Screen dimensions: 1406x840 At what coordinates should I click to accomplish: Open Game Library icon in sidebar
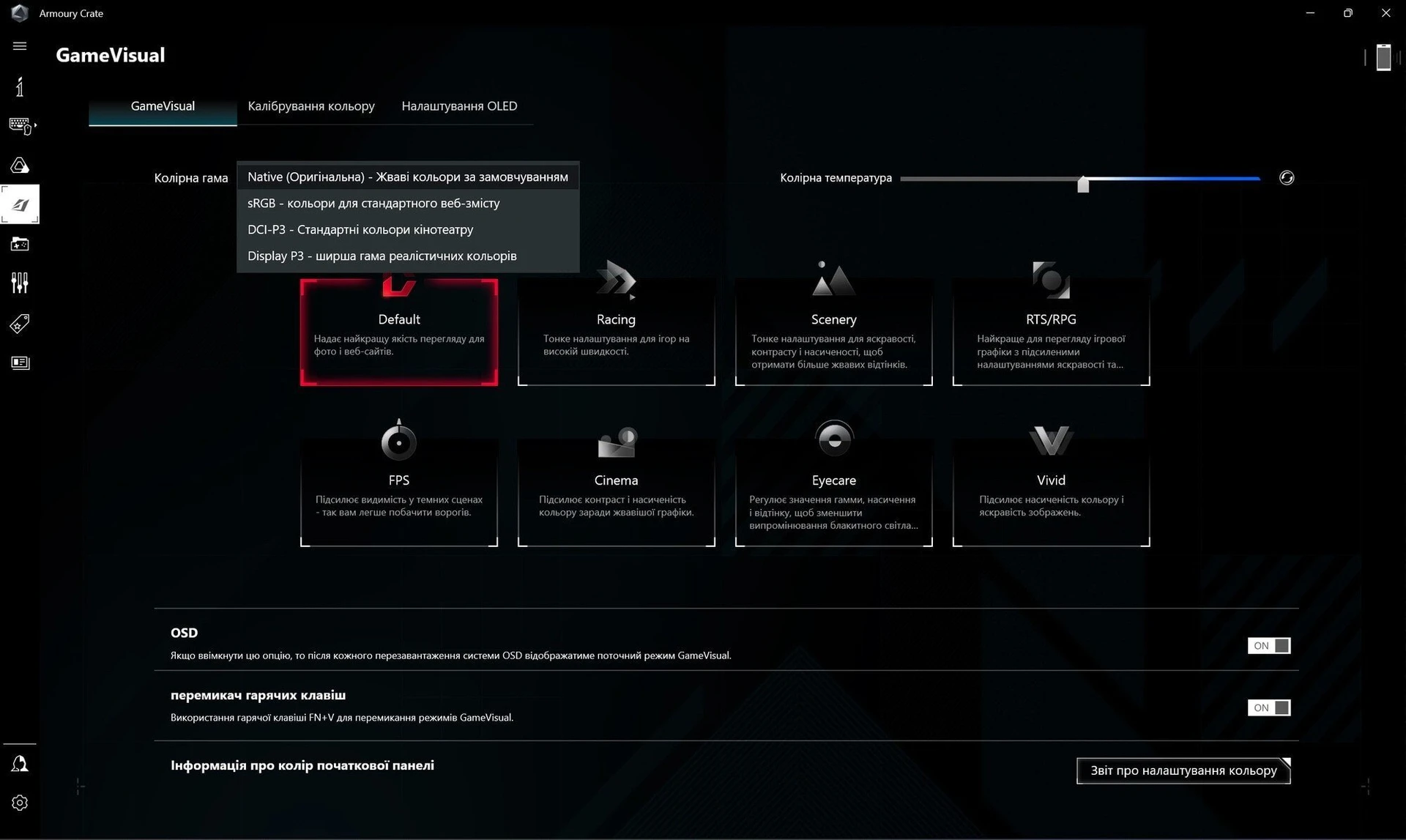coord(20,244)
